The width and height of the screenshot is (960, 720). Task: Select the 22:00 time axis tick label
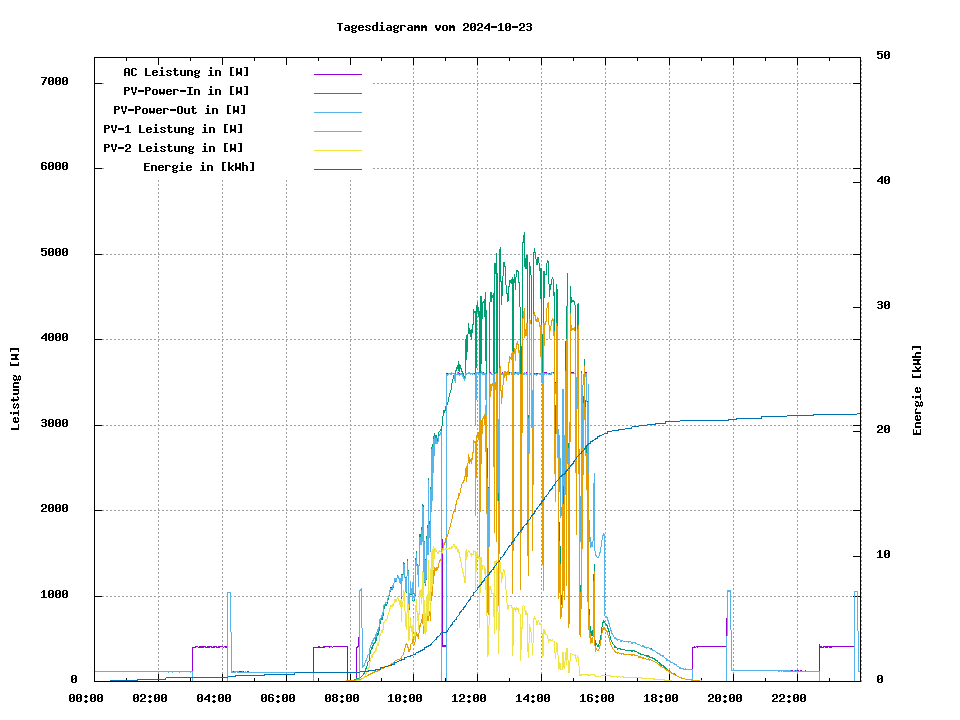pyautogui.click(x=789, y=698)
